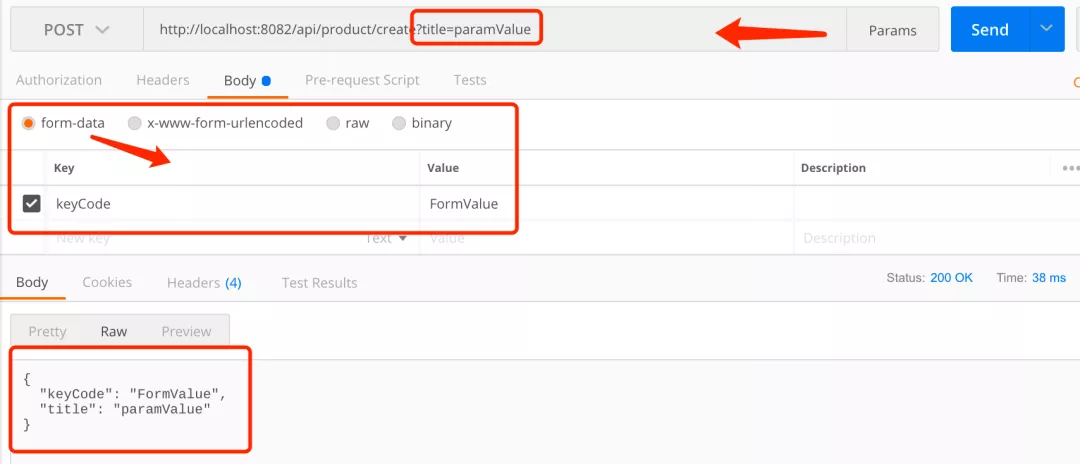Open the response Cookies tab
This screenshot has width=1080, height=464.
coord(107,282)
